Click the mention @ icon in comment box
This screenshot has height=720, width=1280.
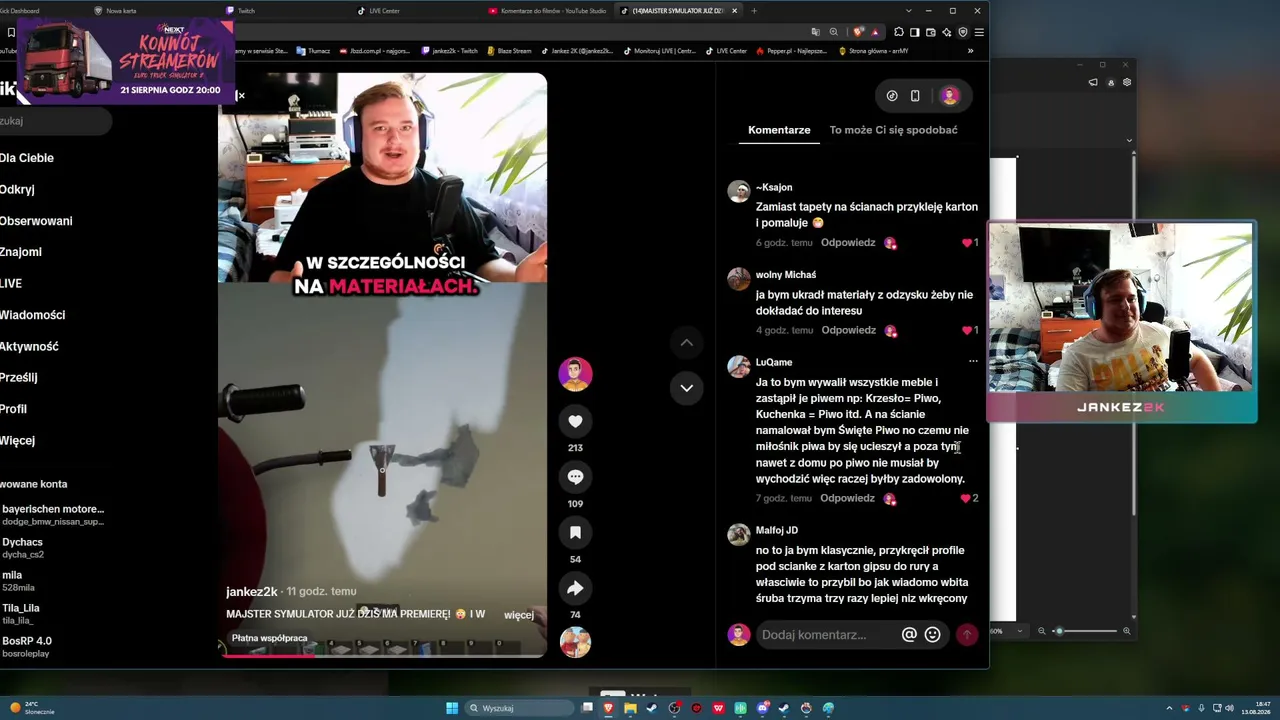click(909, 634)
